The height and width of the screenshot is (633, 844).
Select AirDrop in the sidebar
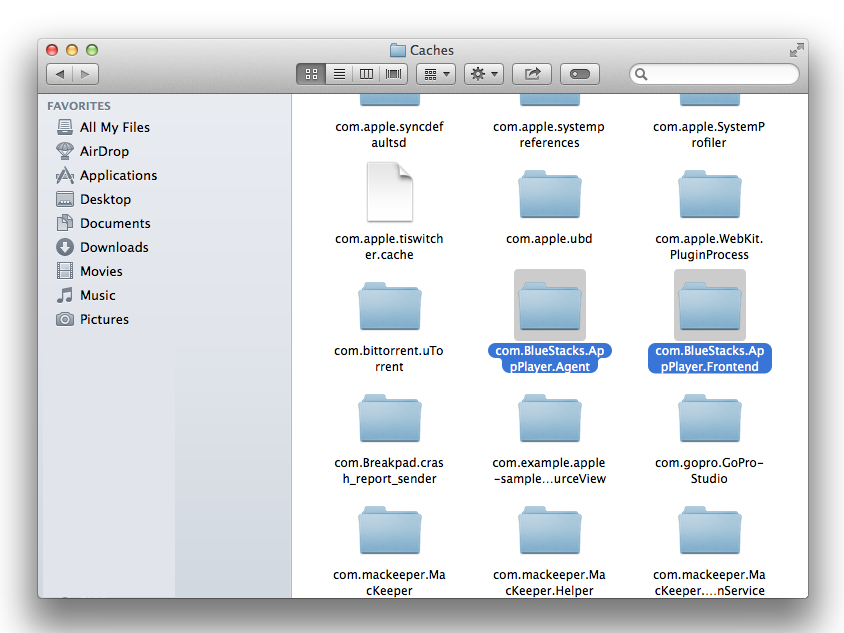(x=93, y=151)
